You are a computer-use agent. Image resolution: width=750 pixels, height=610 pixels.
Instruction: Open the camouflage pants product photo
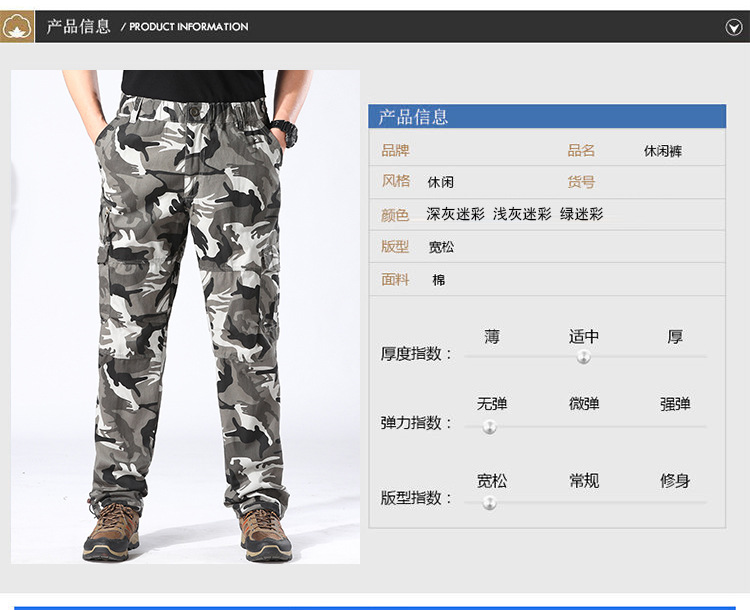[186, 317]
